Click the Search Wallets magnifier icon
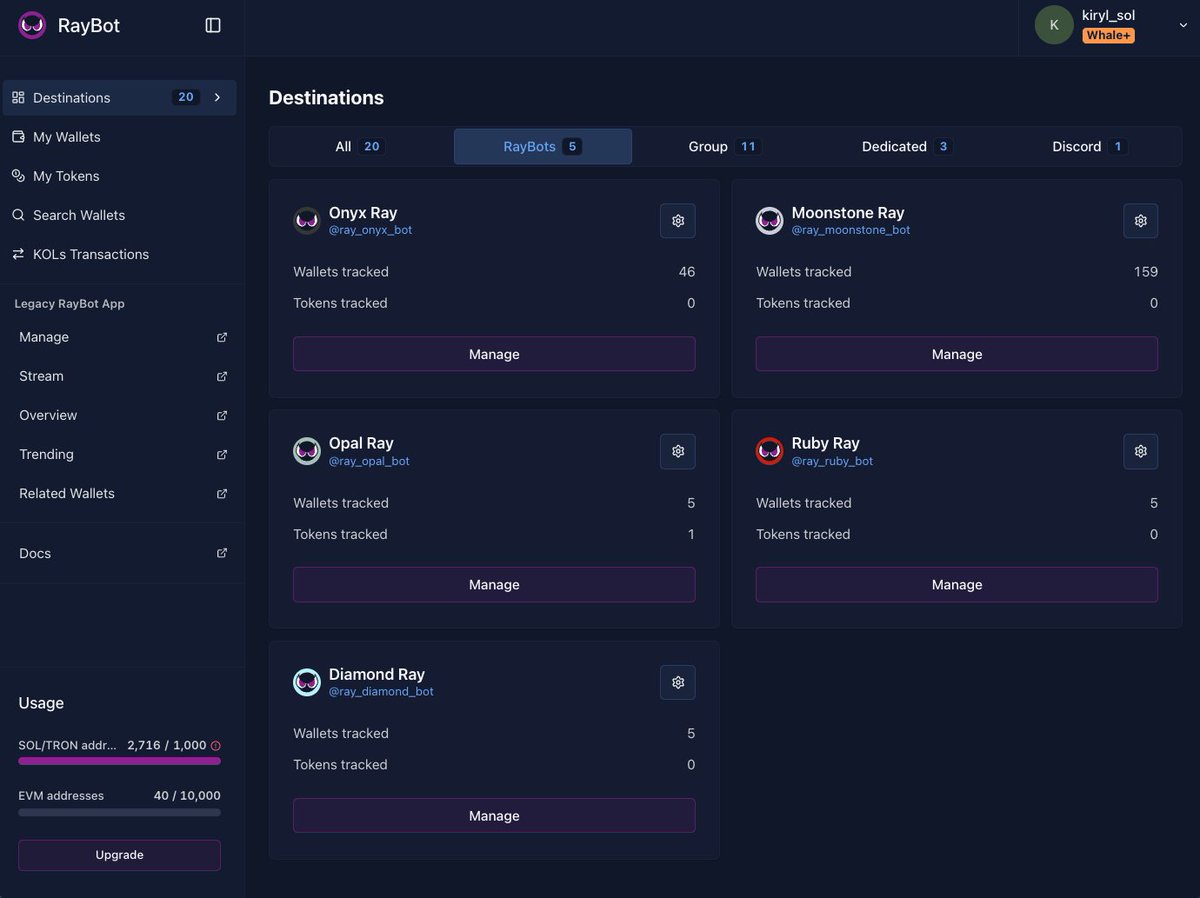Screen dimensions: 1200x898 [x=17, y=214]
